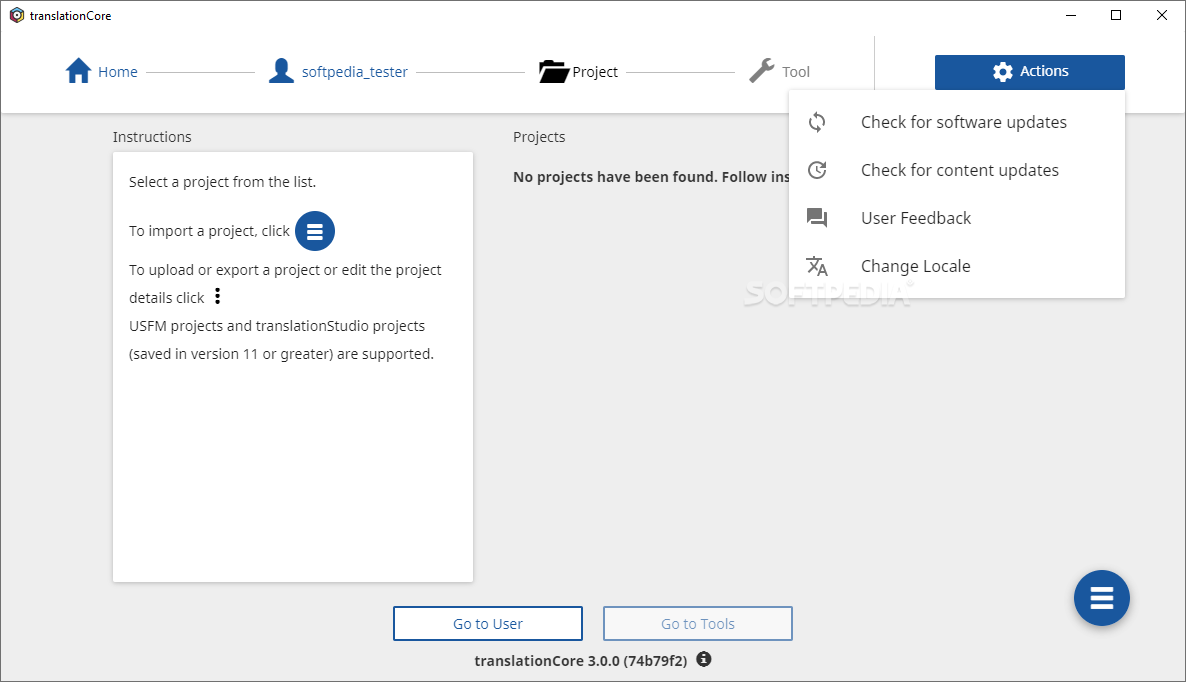This screenshot has width=1186, height=682.
Task: Click the Go to User button
Action: tap(488, 624)
